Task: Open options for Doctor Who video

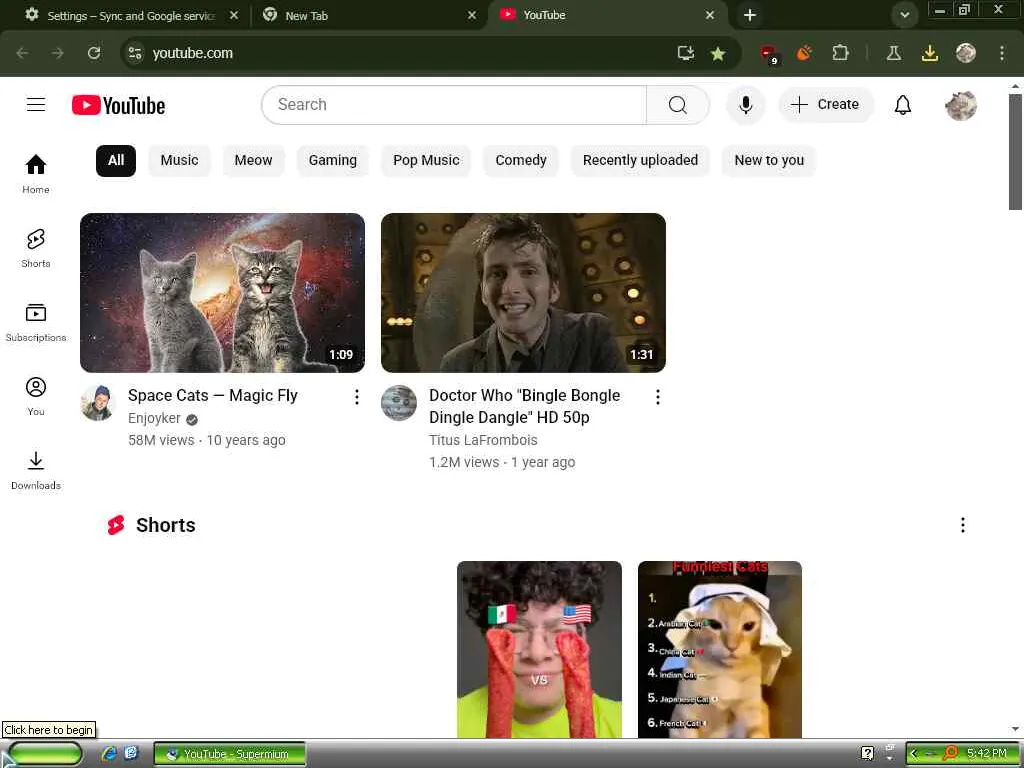Action: [x=658, y=397]
